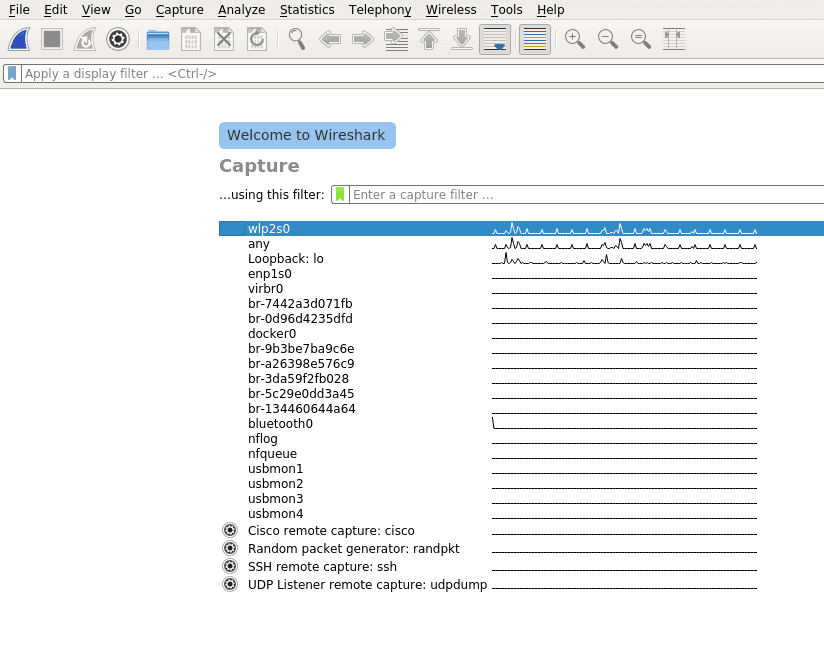Screen dimensions: 824x647
Task: Select the any interface row
Action: [521, 244]
